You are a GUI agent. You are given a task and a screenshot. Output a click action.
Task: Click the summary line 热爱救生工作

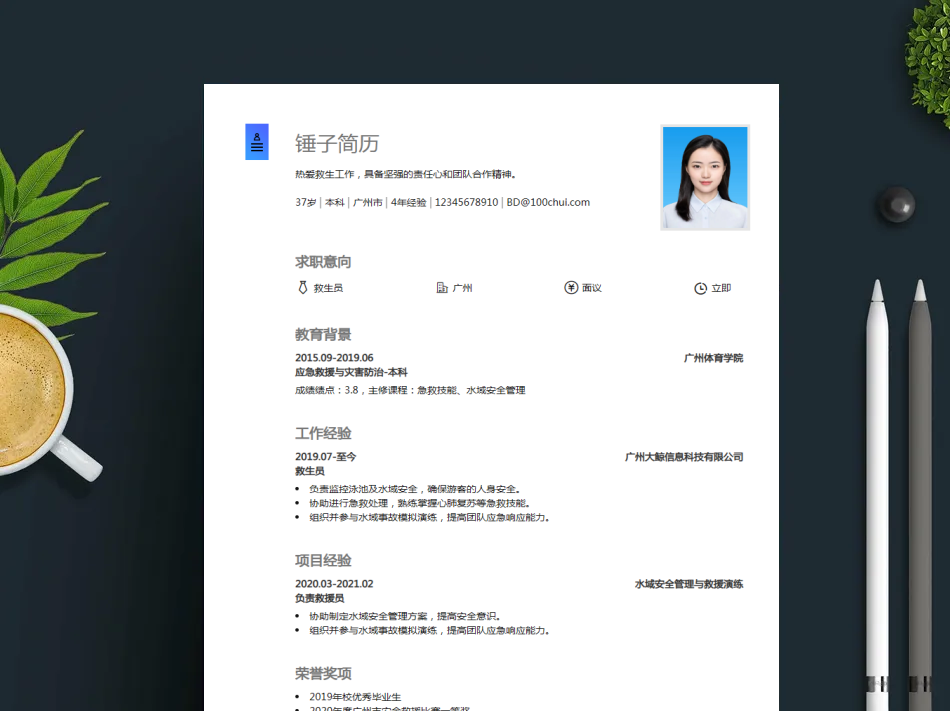click(406, 174)
